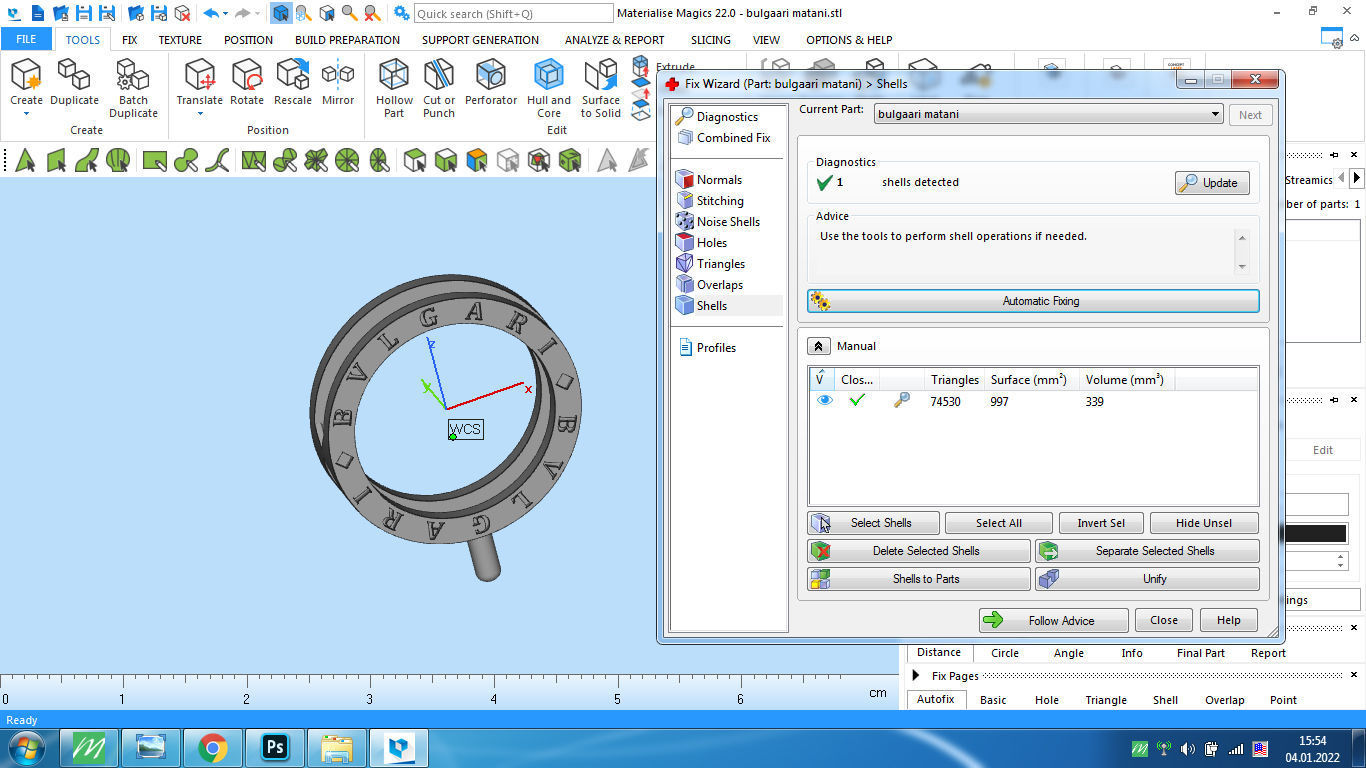The image size is (1366, 768).
Task: Open the FILE menu
Action: tap(26, 40)
